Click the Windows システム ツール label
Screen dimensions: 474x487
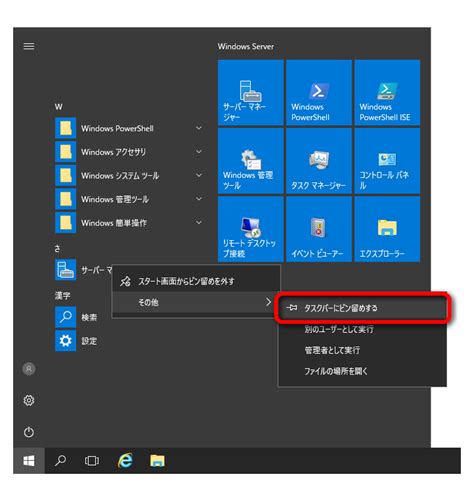tap(120, 176)
